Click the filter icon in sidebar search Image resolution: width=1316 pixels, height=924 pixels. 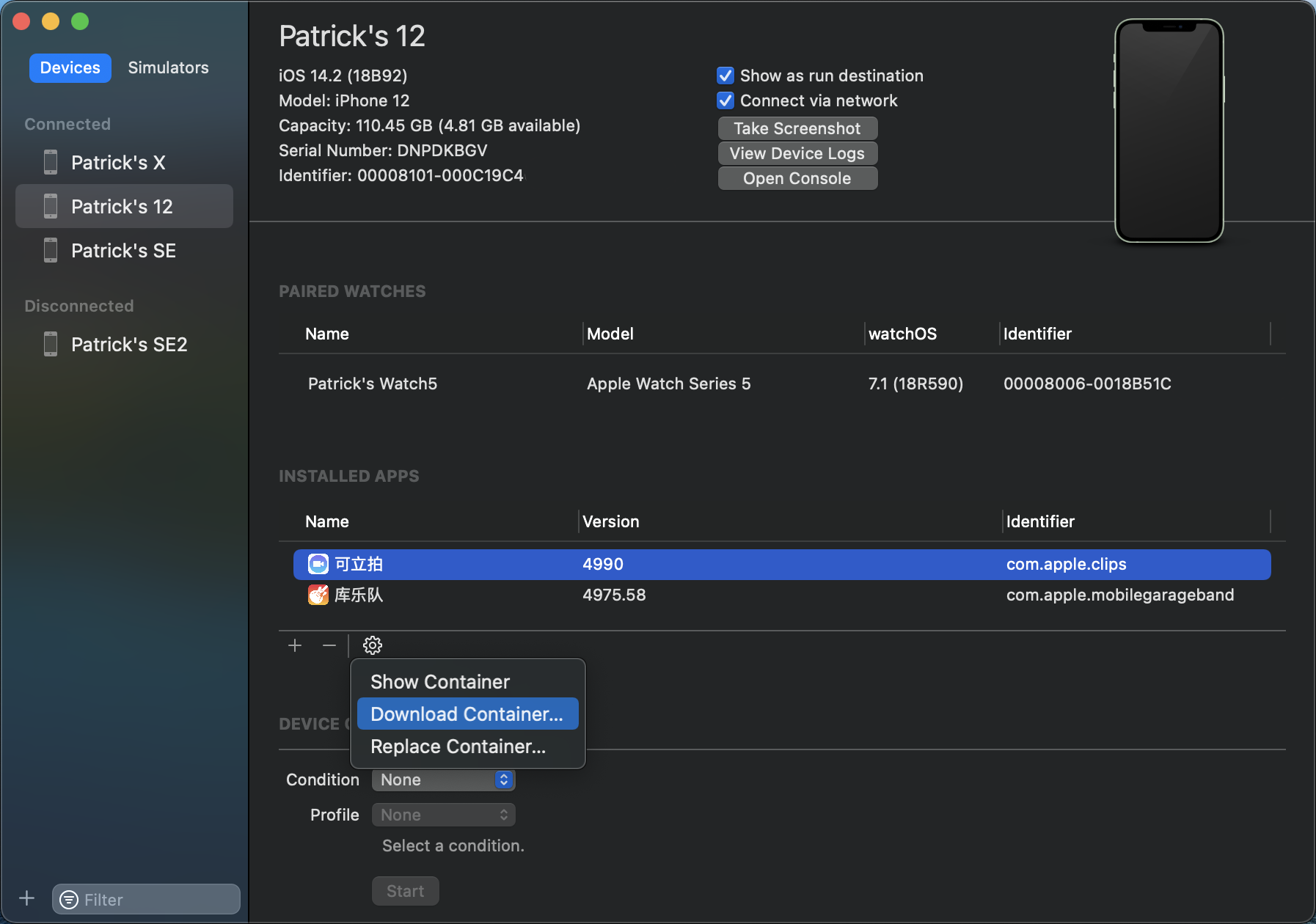[69, 900]
